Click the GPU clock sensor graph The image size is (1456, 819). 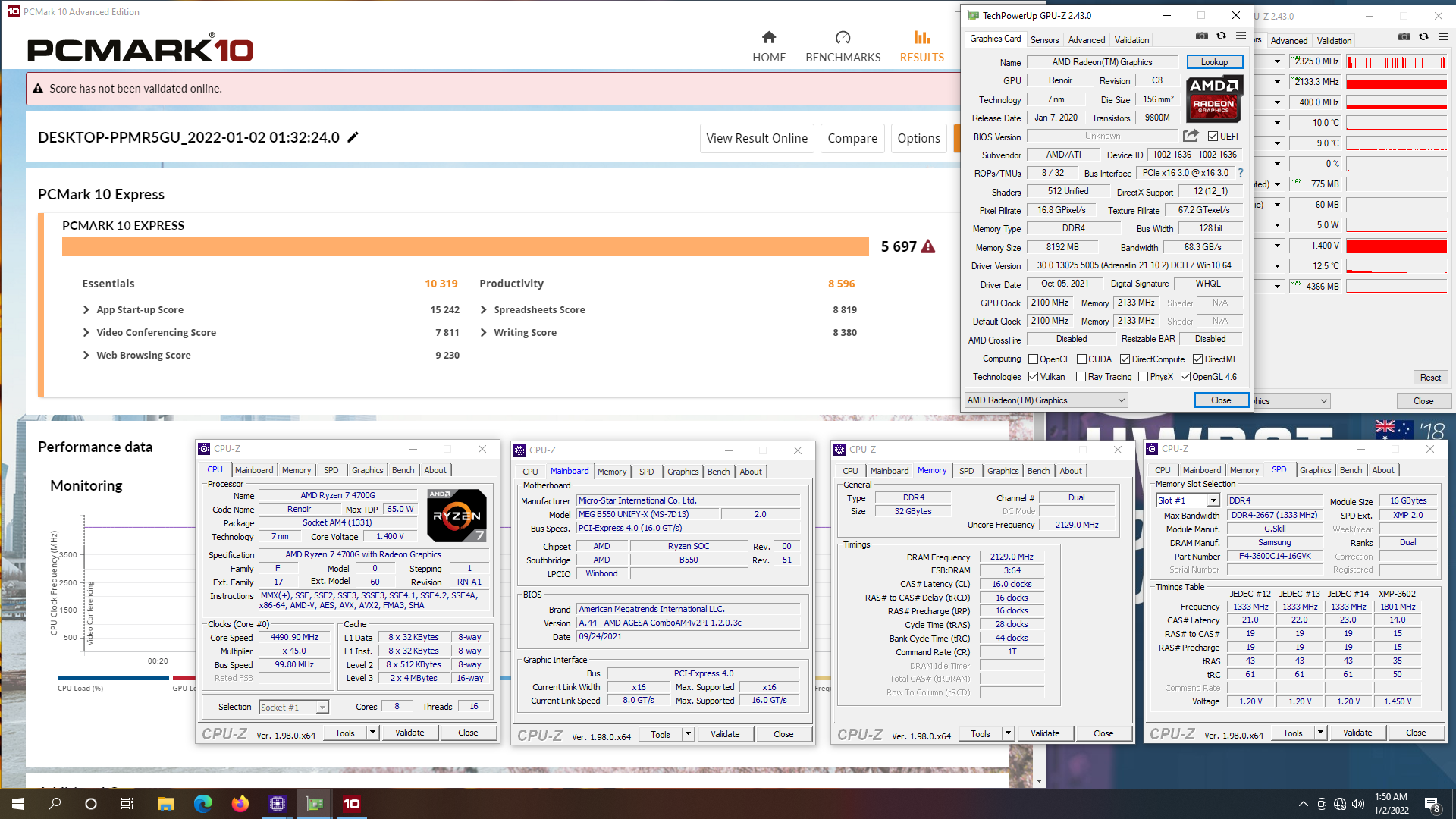(1396, 62)
